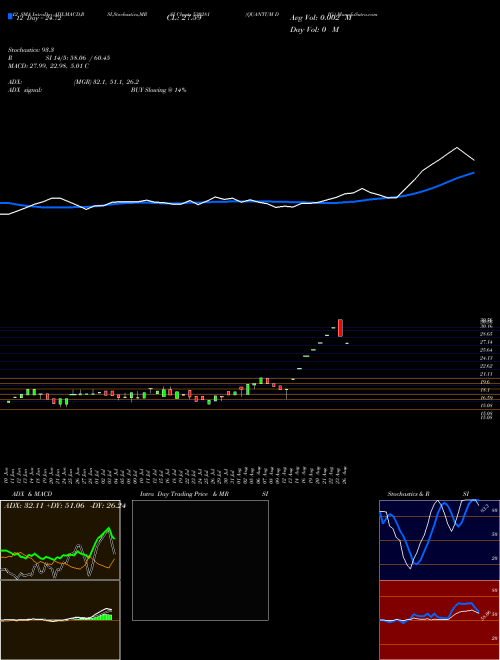Click the "Day Vol: 0 M" text

314,30
